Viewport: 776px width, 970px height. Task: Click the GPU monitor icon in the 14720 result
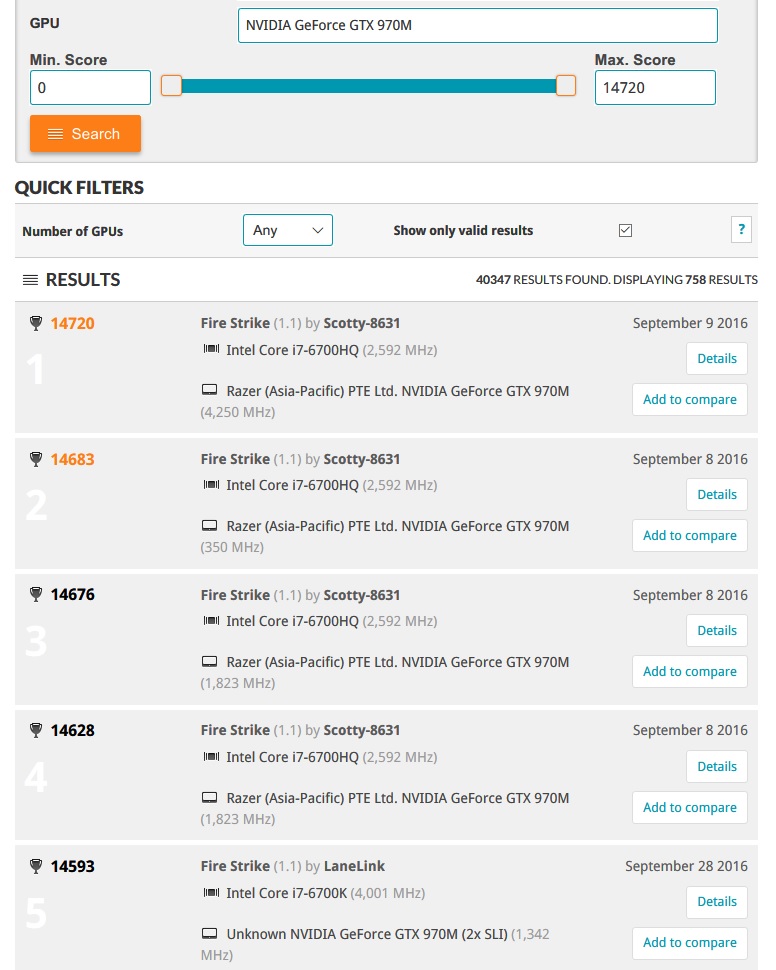click(x=210, y=390)
